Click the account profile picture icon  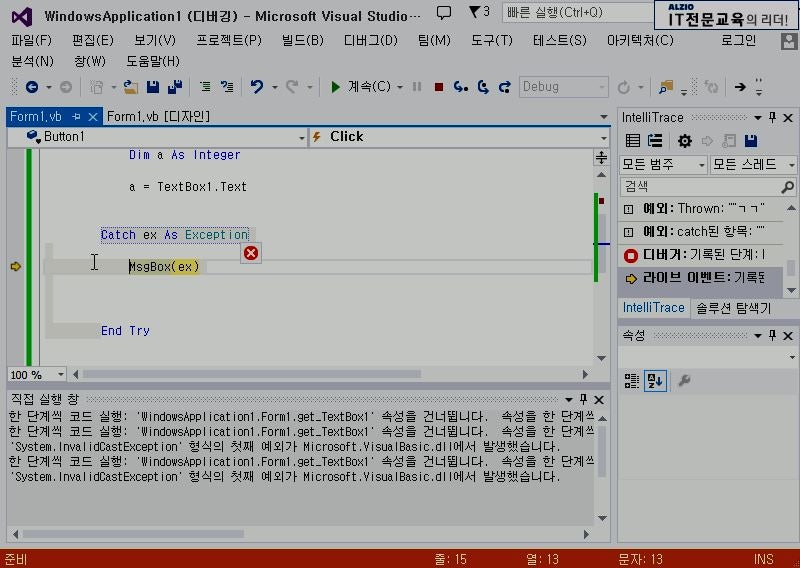(x=789, y=41)
